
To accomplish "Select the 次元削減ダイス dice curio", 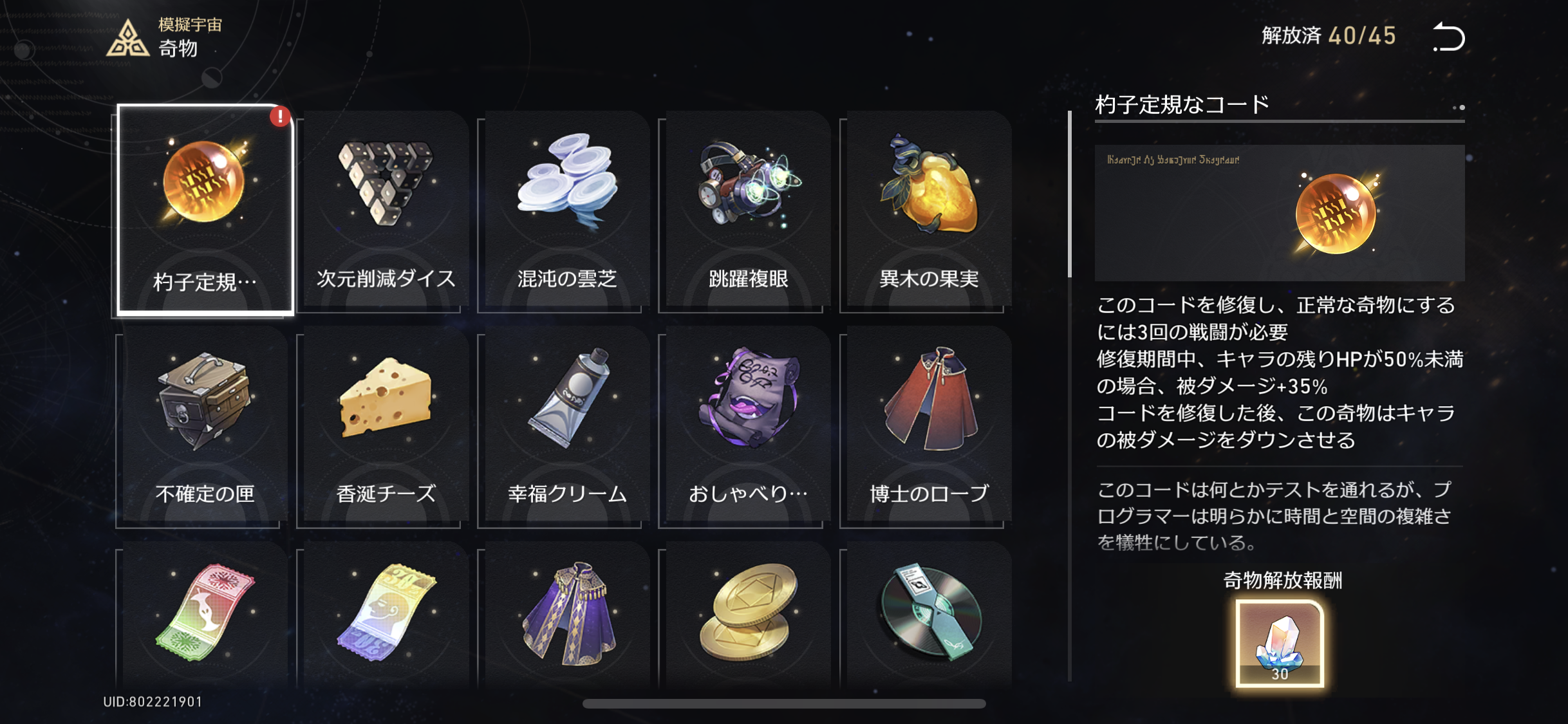I will click(385, 211).
